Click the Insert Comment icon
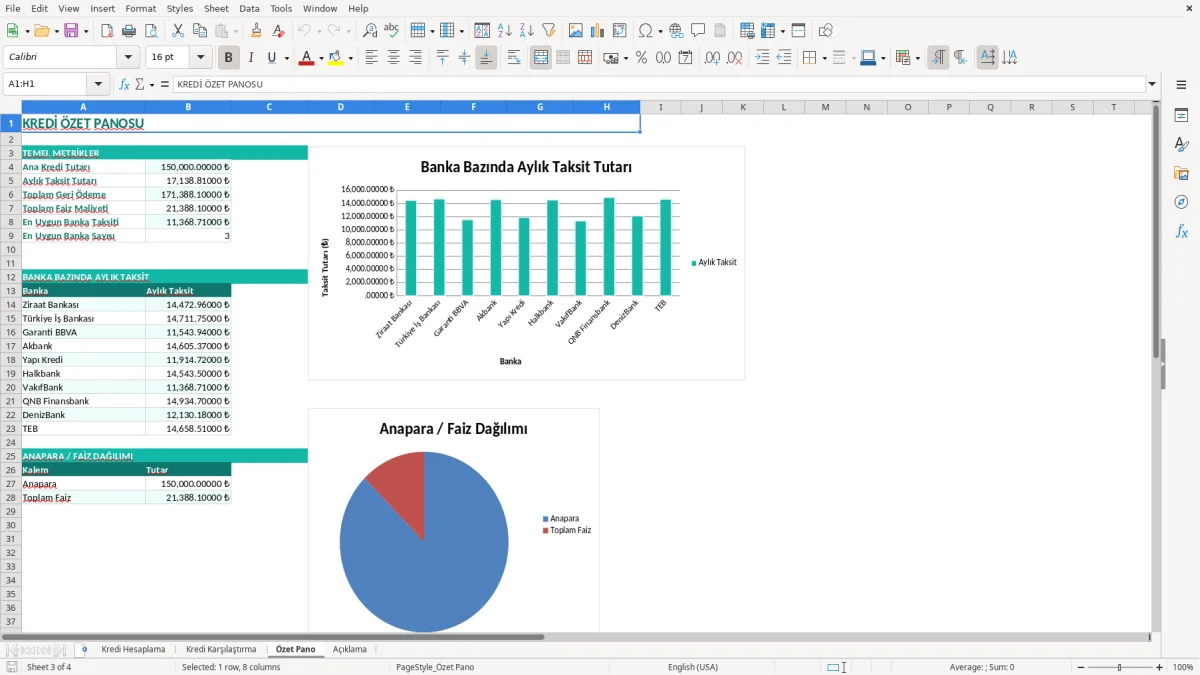 coord(698,31)
